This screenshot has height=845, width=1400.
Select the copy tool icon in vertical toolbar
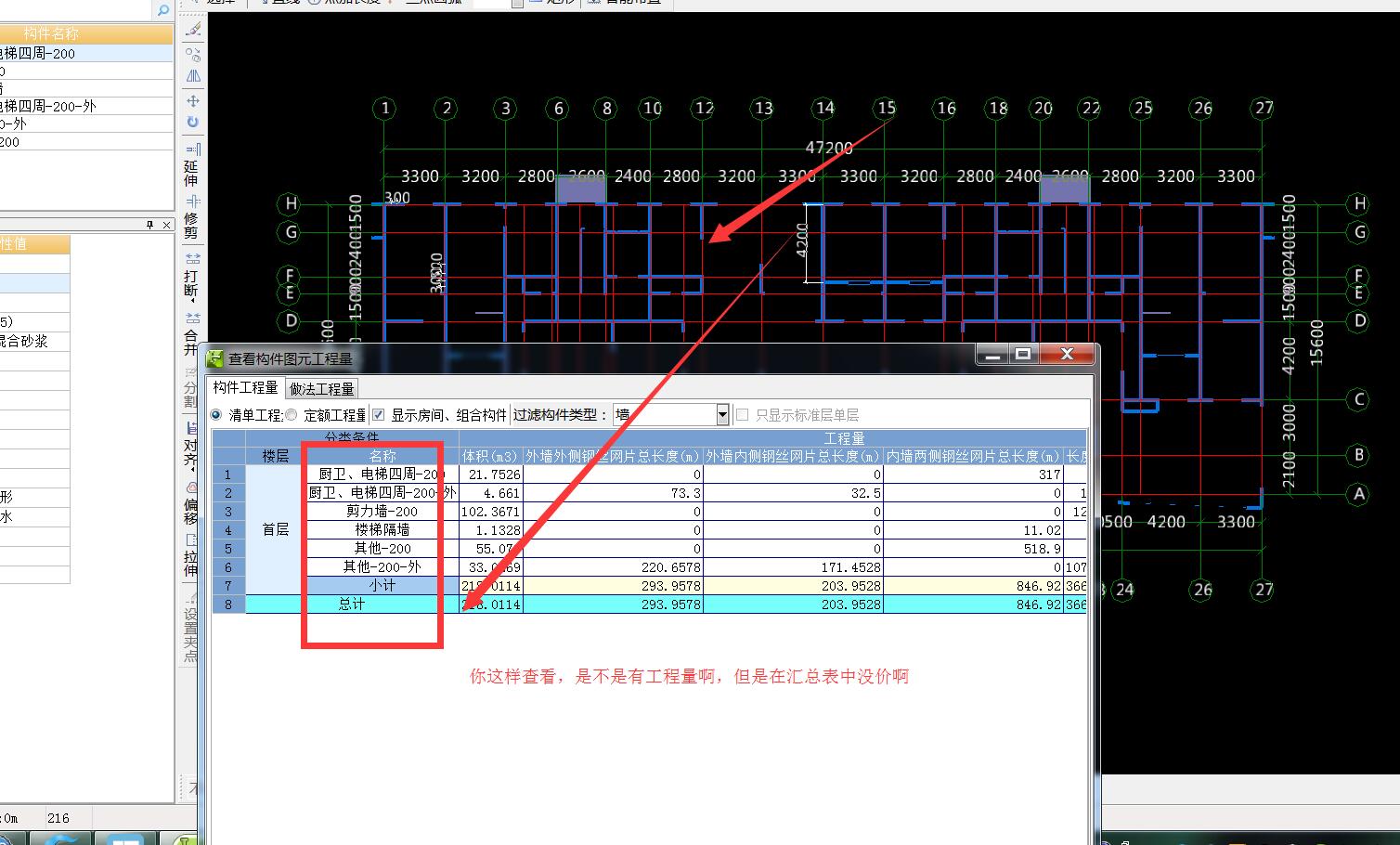tap(192, 54)
